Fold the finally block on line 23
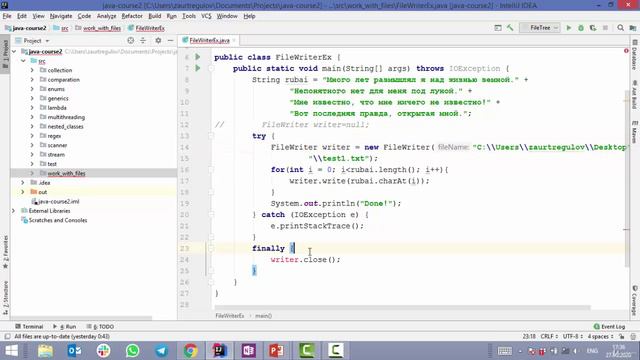 point(211,248)
